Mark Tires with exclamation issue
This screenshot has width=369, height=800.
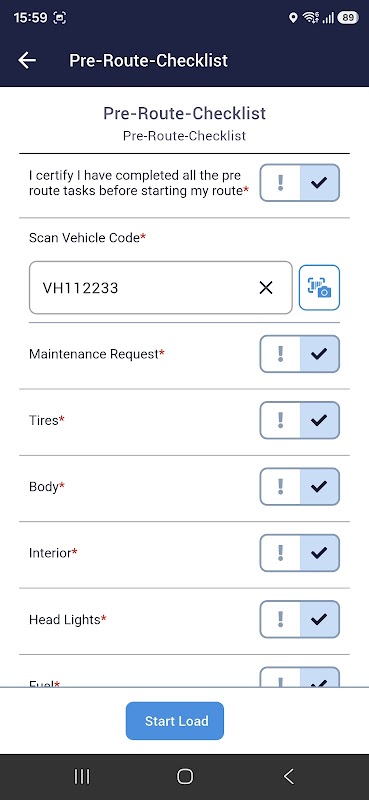pyautogui.click(x=280, y=420)
